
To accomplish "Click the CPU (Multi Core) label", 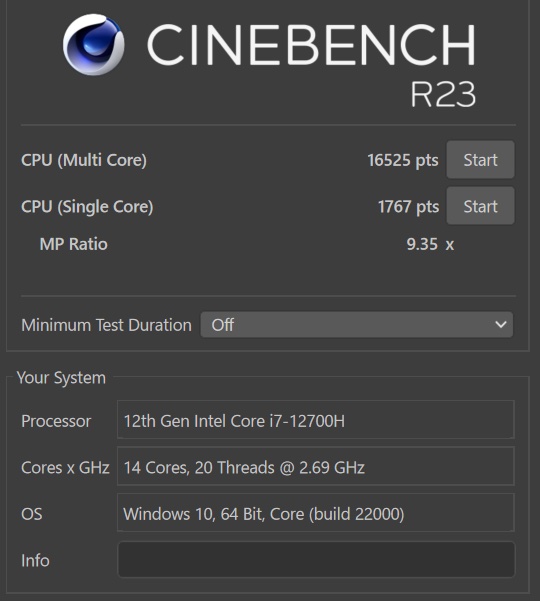I will (x=84, y=160).
